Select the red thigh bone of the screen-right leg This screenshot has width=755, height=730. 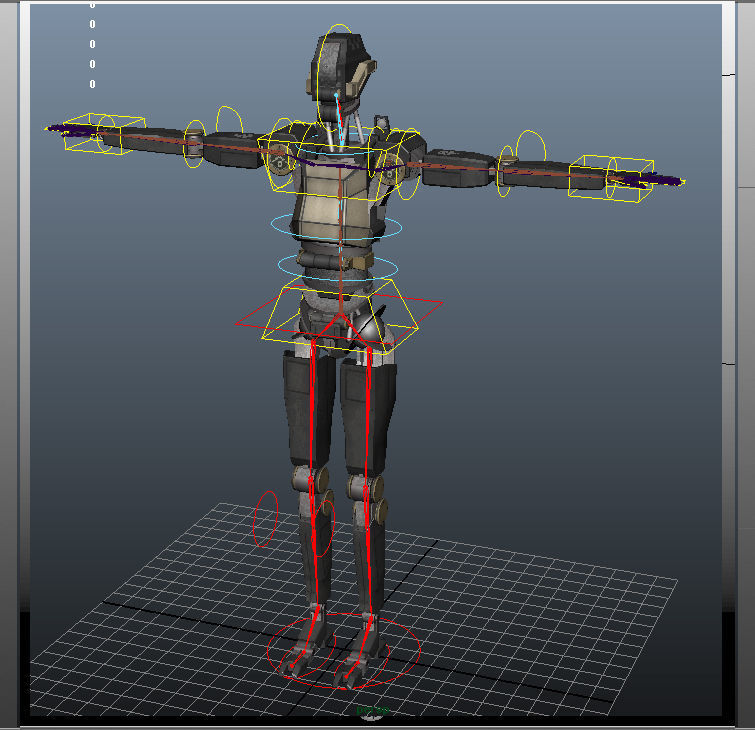368,417
